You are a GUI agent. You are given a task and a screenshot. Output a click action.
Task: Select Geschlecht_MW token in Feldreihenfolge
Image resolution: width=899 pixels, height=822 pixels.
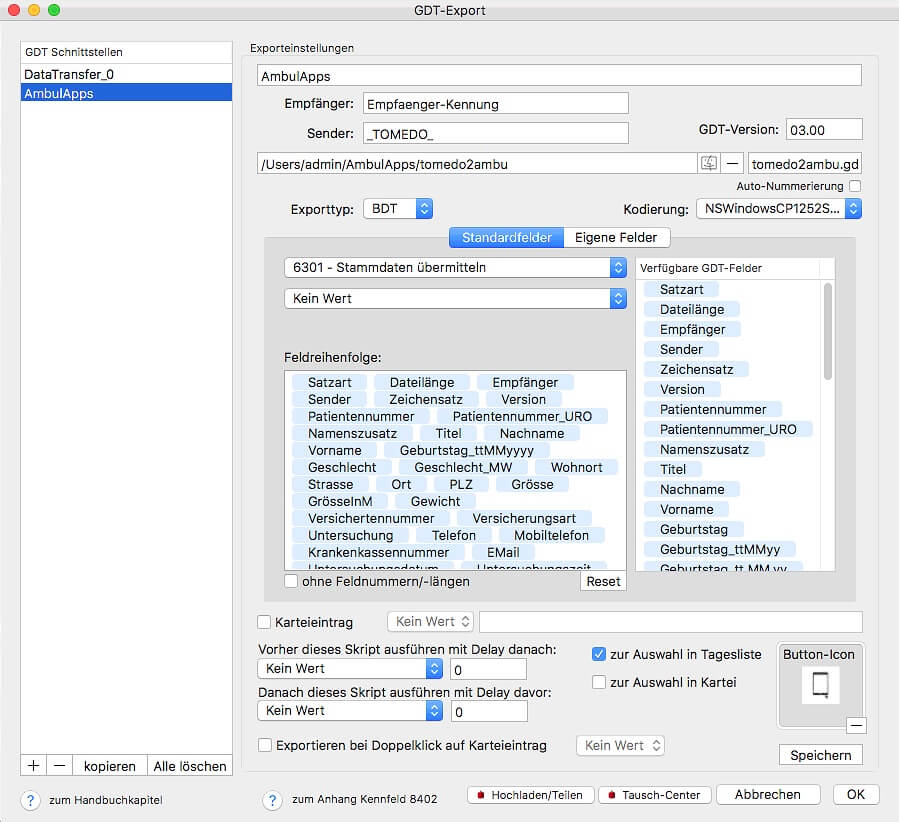463,468
